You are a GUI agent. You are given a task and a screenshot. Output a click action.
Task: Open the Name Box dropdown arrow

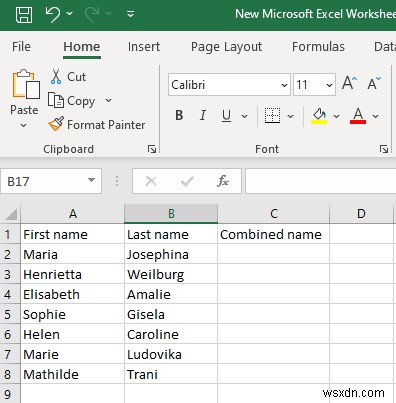click(x=91, y=181)
